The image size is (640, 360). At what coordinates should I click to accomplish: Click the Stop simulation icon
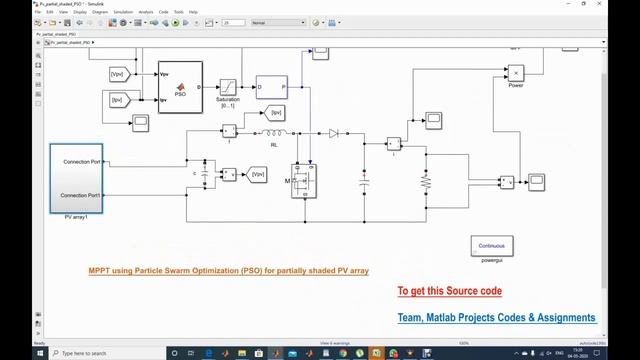click(196, 23)
